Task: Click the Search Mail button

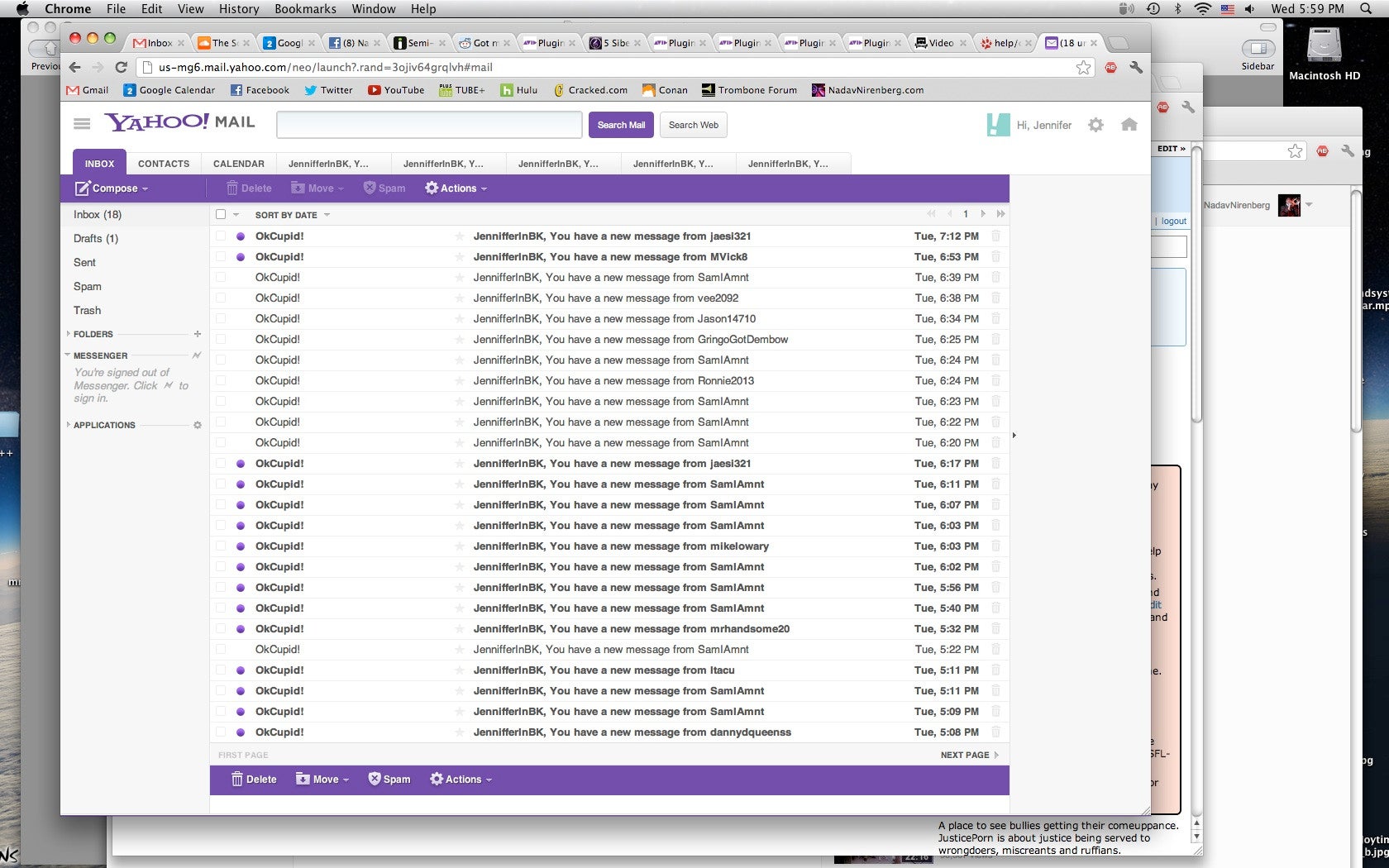Action: (621, 125)
